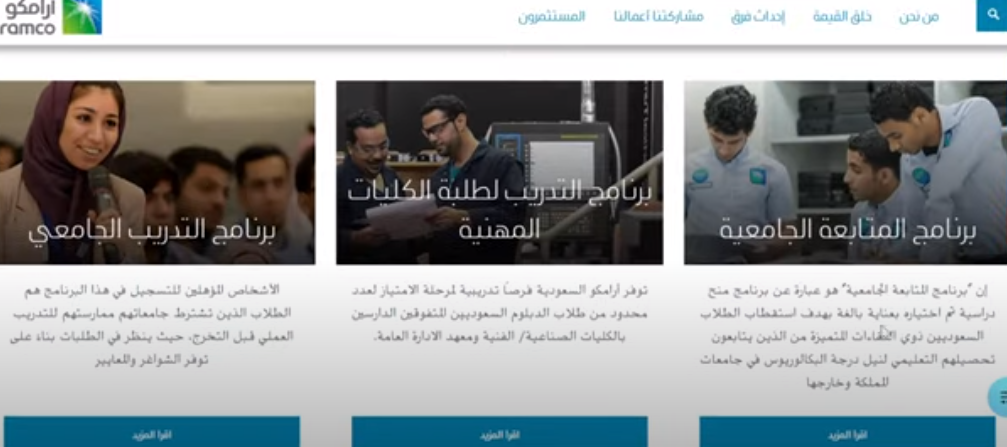Viewport: 1007px width, 447px height.
Task: Open the إحداث فرق menu item
Action: point(758,17)
